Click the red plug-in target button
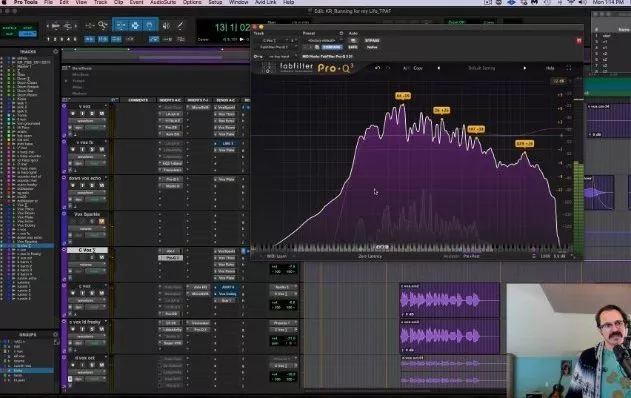Image resolution: width=631 pixels, height=398 pixels. click(579, 40)
